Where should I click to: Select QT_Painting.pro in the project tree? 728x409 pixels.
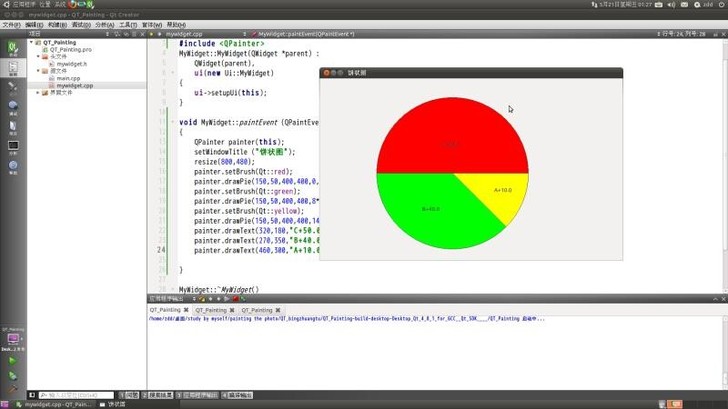(x=70, y=49)
